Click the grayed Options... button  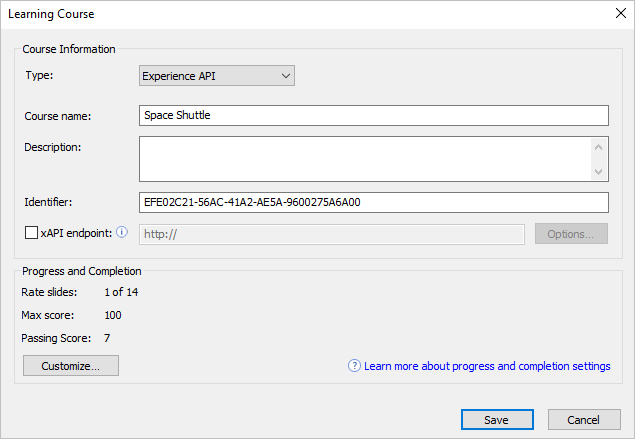(571, 234)
